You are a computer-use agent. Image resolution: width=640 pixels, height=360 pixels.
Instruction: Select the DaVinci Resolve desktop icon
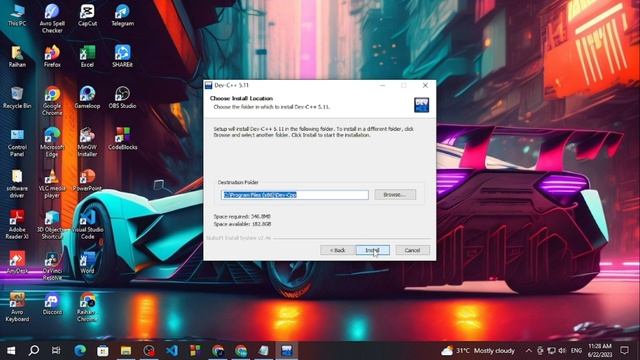pos(52,266)
